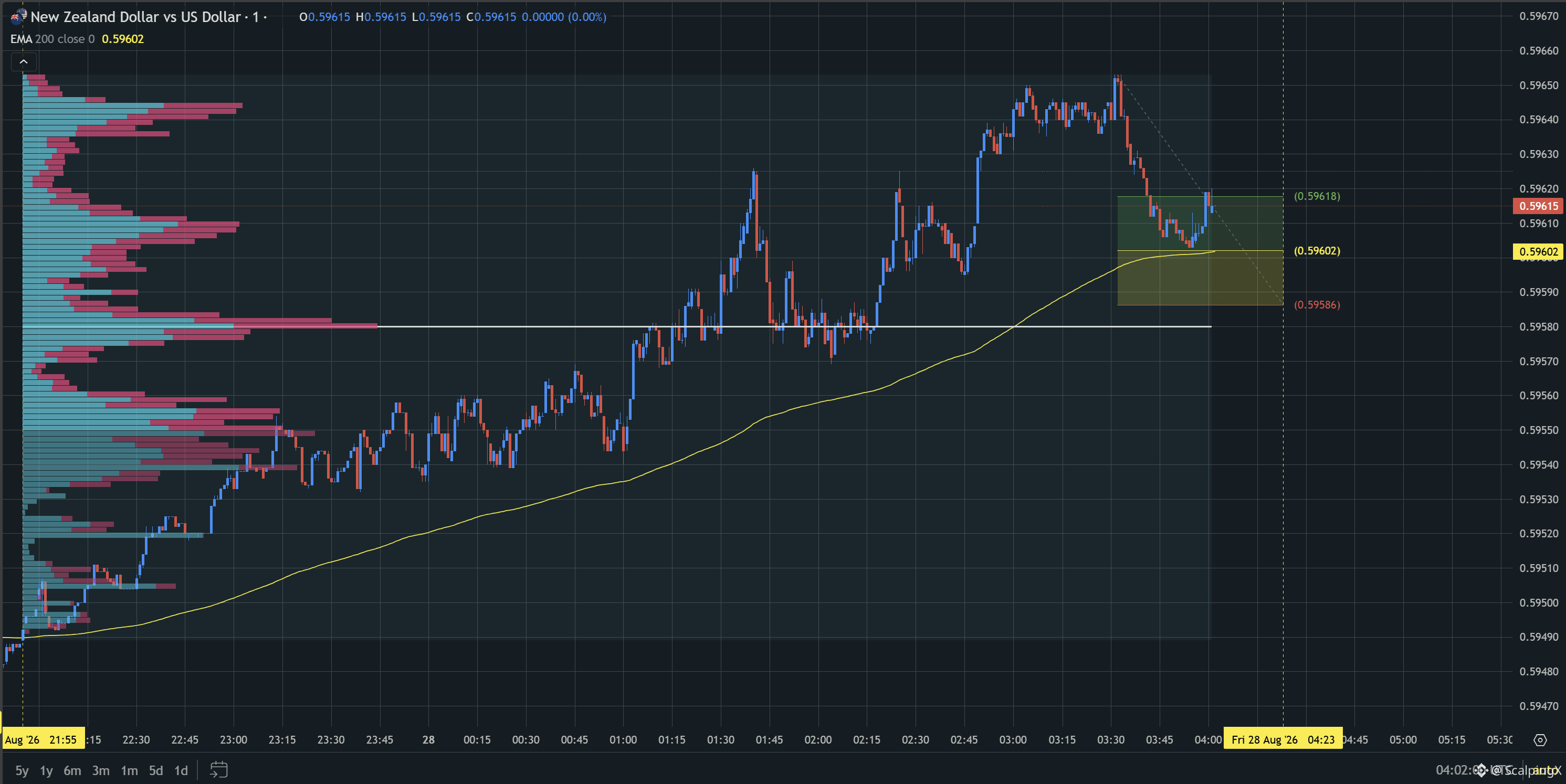Open the Go to date calendar icon
The height and width of the screenshot is (784, 1566).
pos(219,770)
